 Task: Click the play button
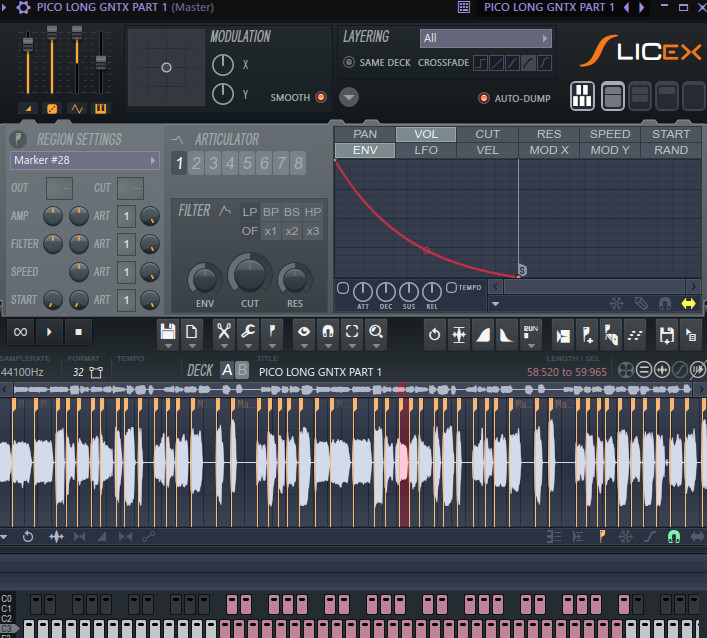(x=49, y=332)
